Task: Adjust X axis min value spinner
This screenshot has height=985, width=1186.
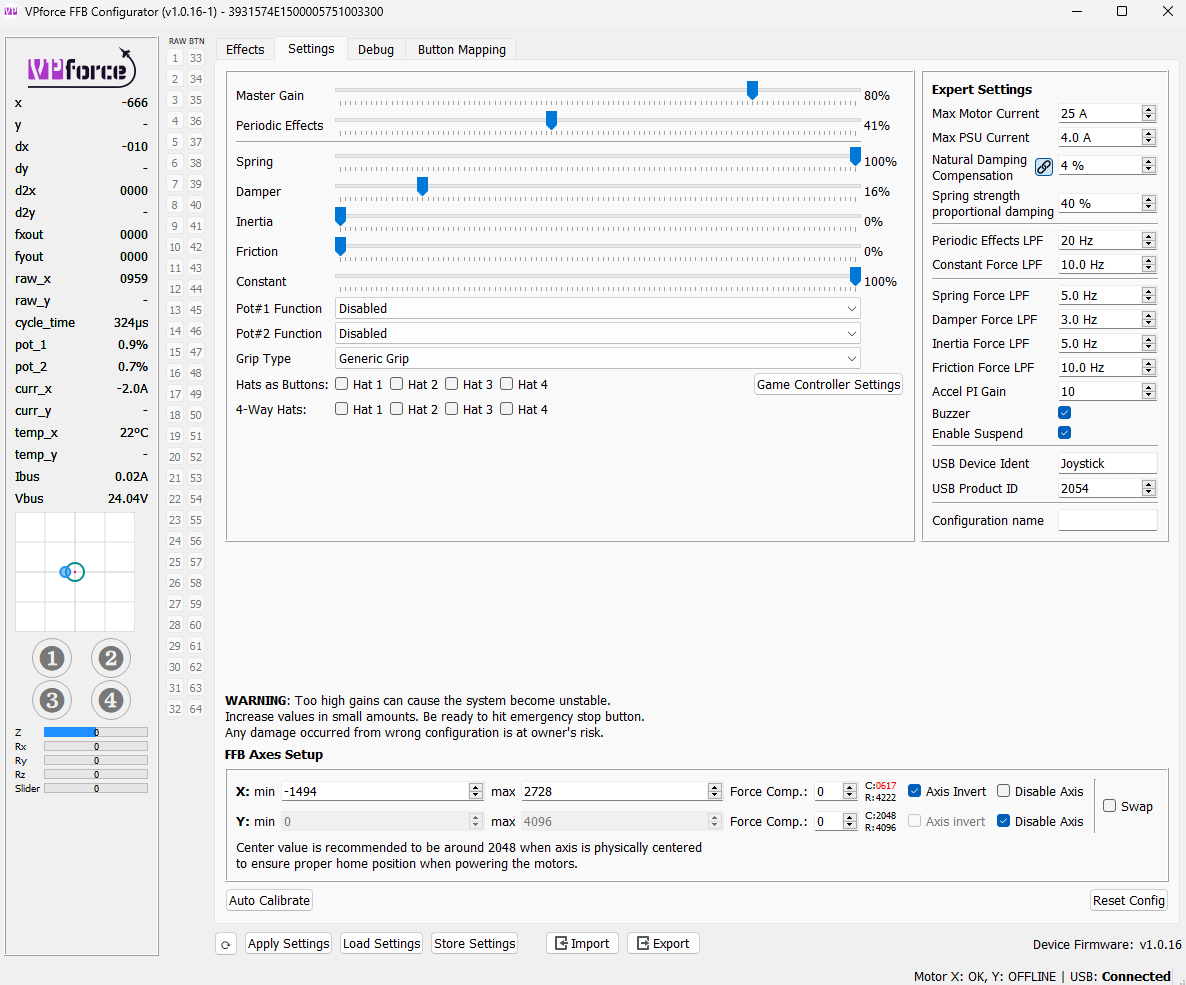Action: 476,791
